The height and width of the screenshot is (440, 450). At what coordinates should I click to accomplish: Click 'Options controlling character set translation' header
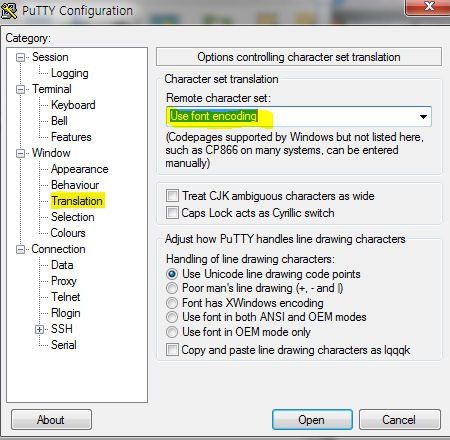(299, 57)
